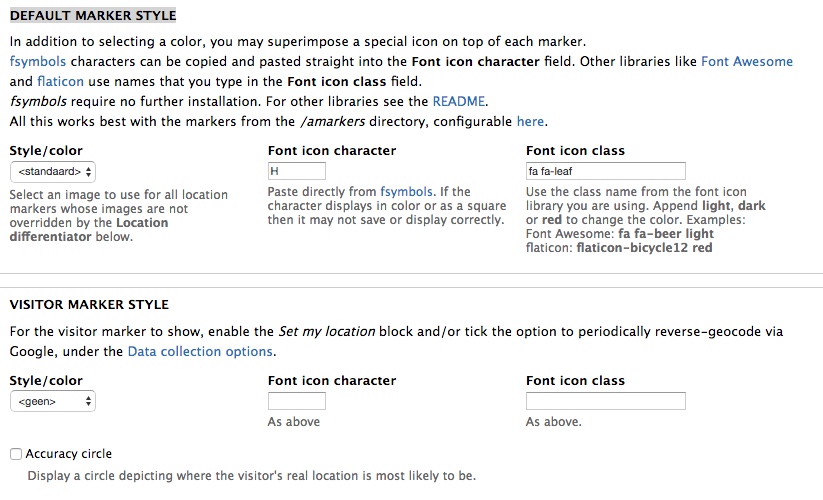Click the DEFAULT MARKER STYLE heading
This screenshot has width=823, height=500.
click(x=93, y=16)
